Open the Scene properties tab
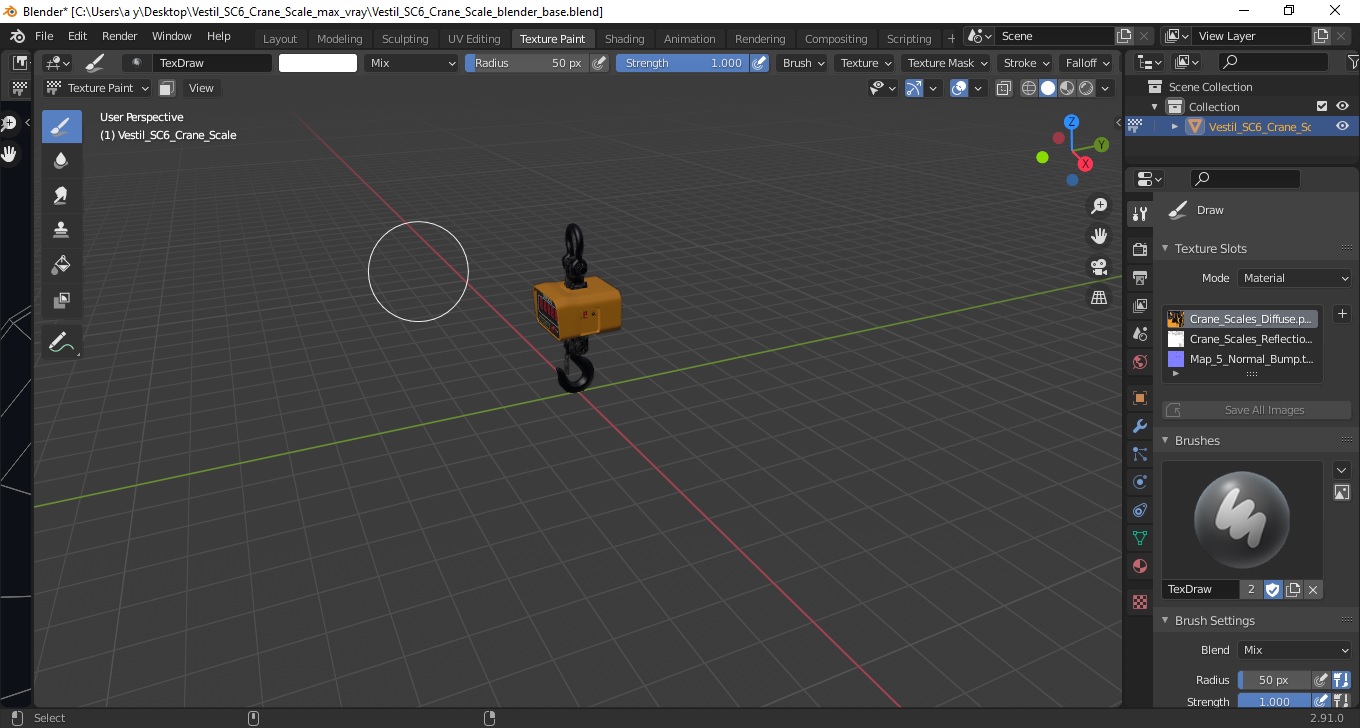The width and height of the screenshot is (1360, 728). [1139, 334]
